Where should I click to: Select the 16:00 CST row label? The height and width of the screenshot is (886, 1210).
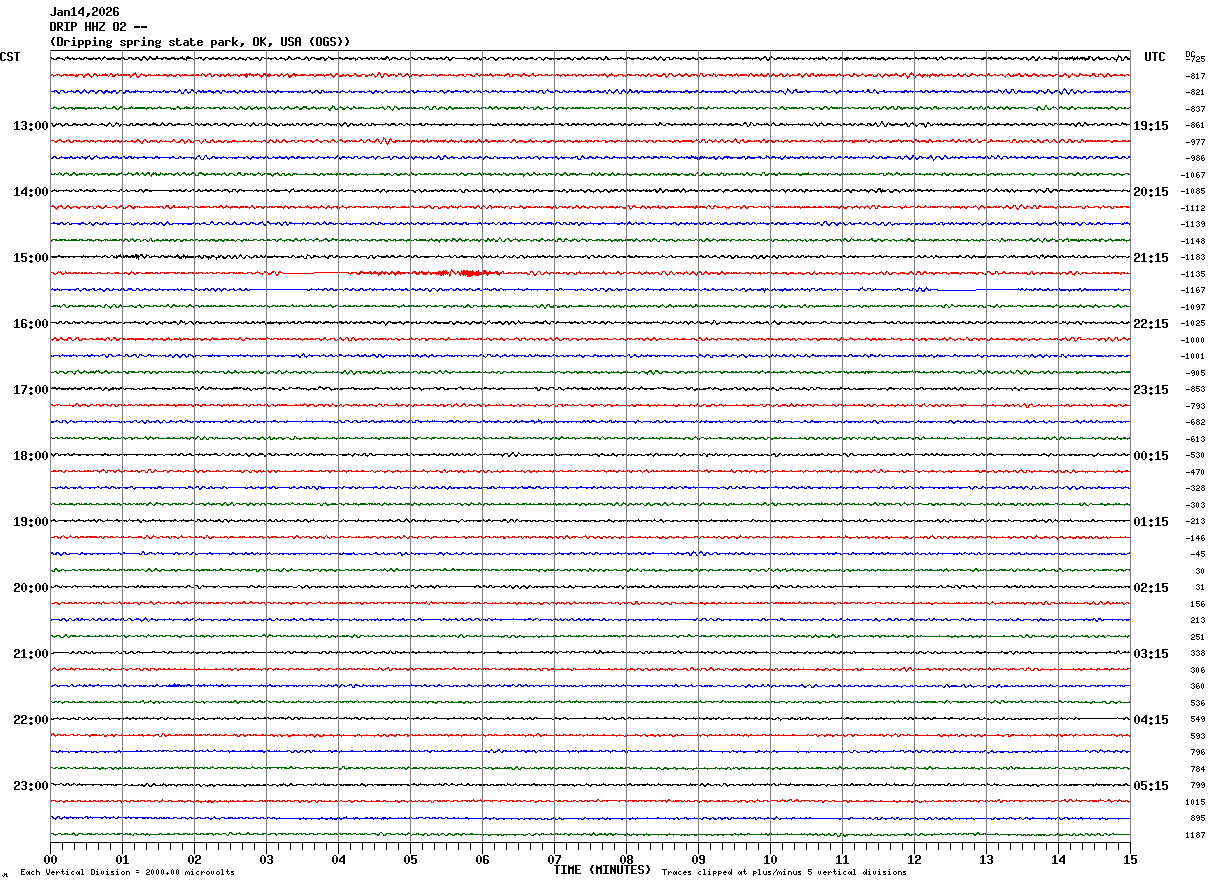coord(30,324)
